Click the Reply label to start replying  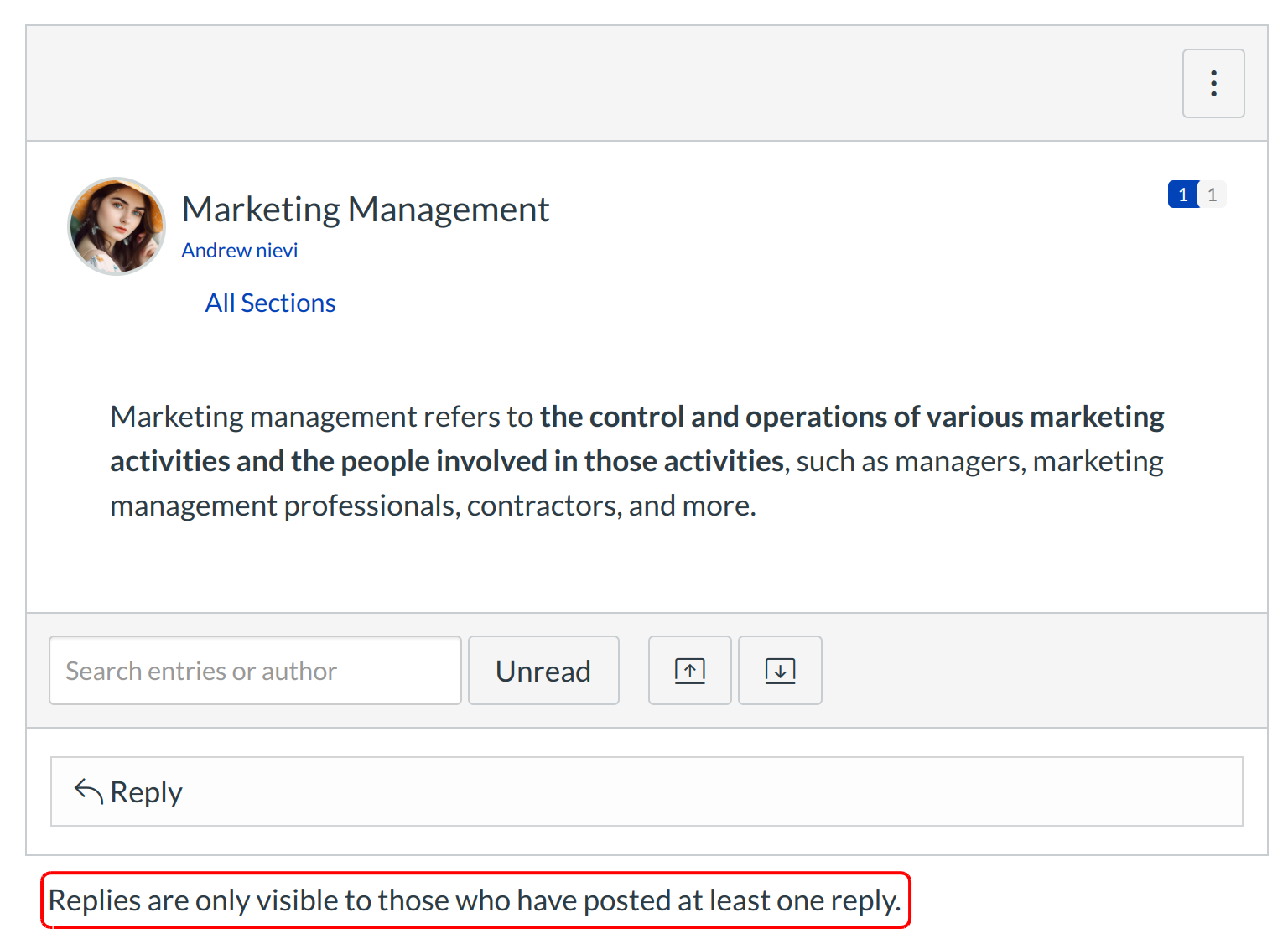pyautogui.click(x=146, y=792)
